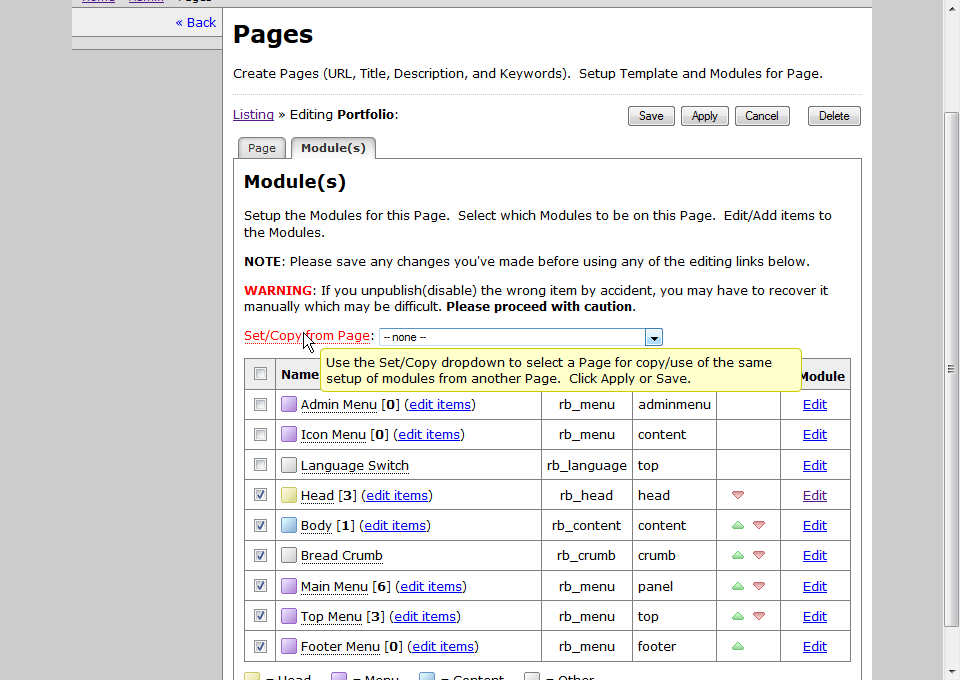Move the Top Menu module down

[759, 616]
